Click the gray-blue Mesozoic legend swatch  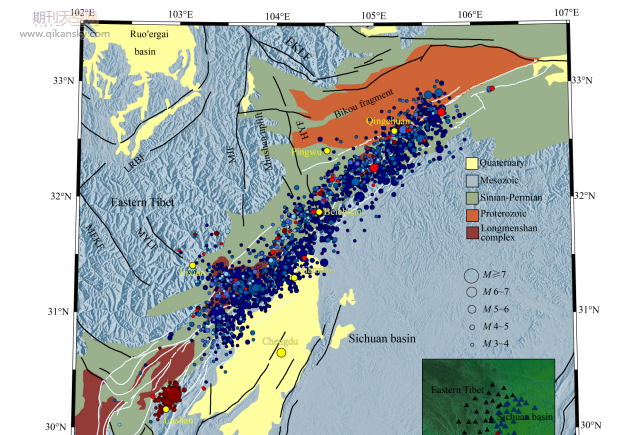click(472, 181)
